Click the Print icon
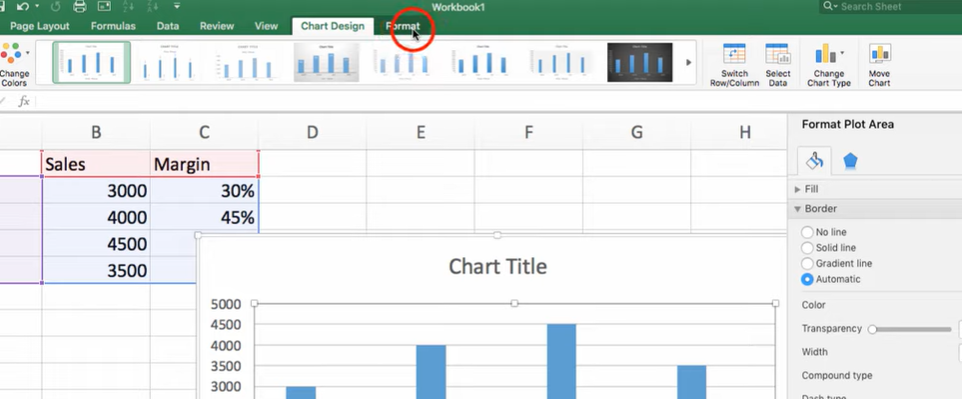Image resolution: width=962 pixels, height=399 pixels. pos(80,7)
